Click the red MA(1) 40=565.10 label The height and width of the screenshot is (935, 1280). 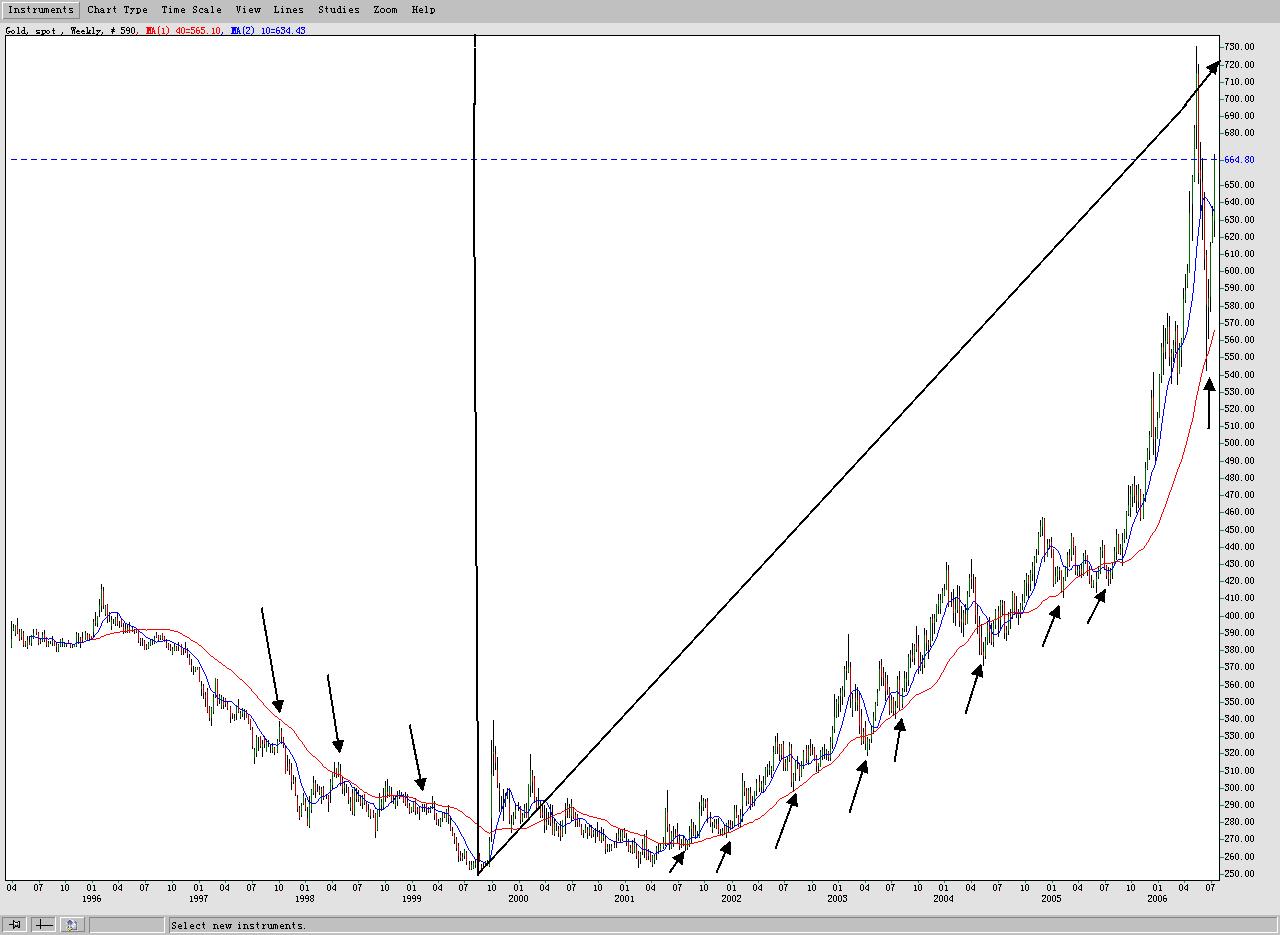tap(185, 31)
